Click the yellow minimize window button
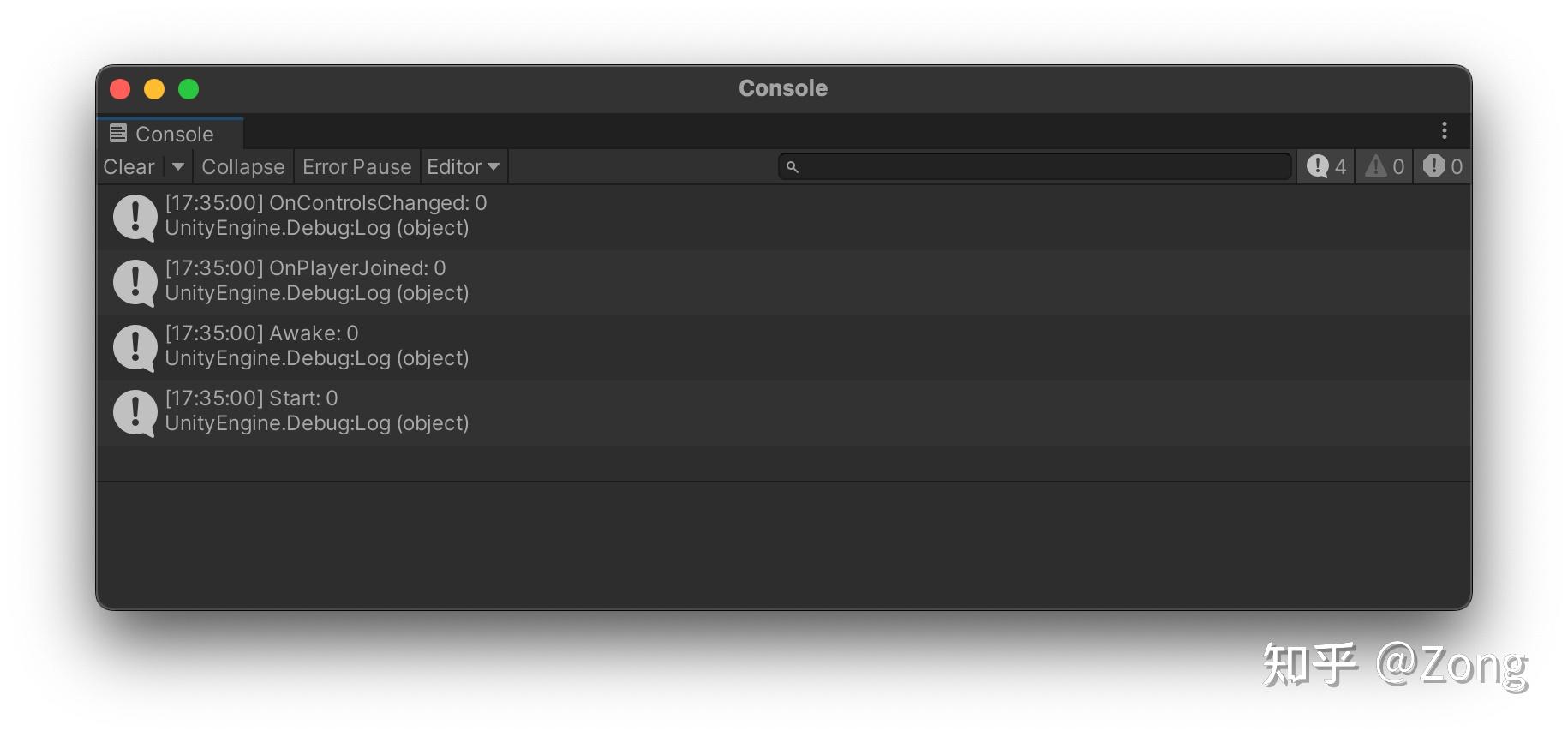Image resolution: width=1568 pixels, height=737 pixels. (154, 89)
